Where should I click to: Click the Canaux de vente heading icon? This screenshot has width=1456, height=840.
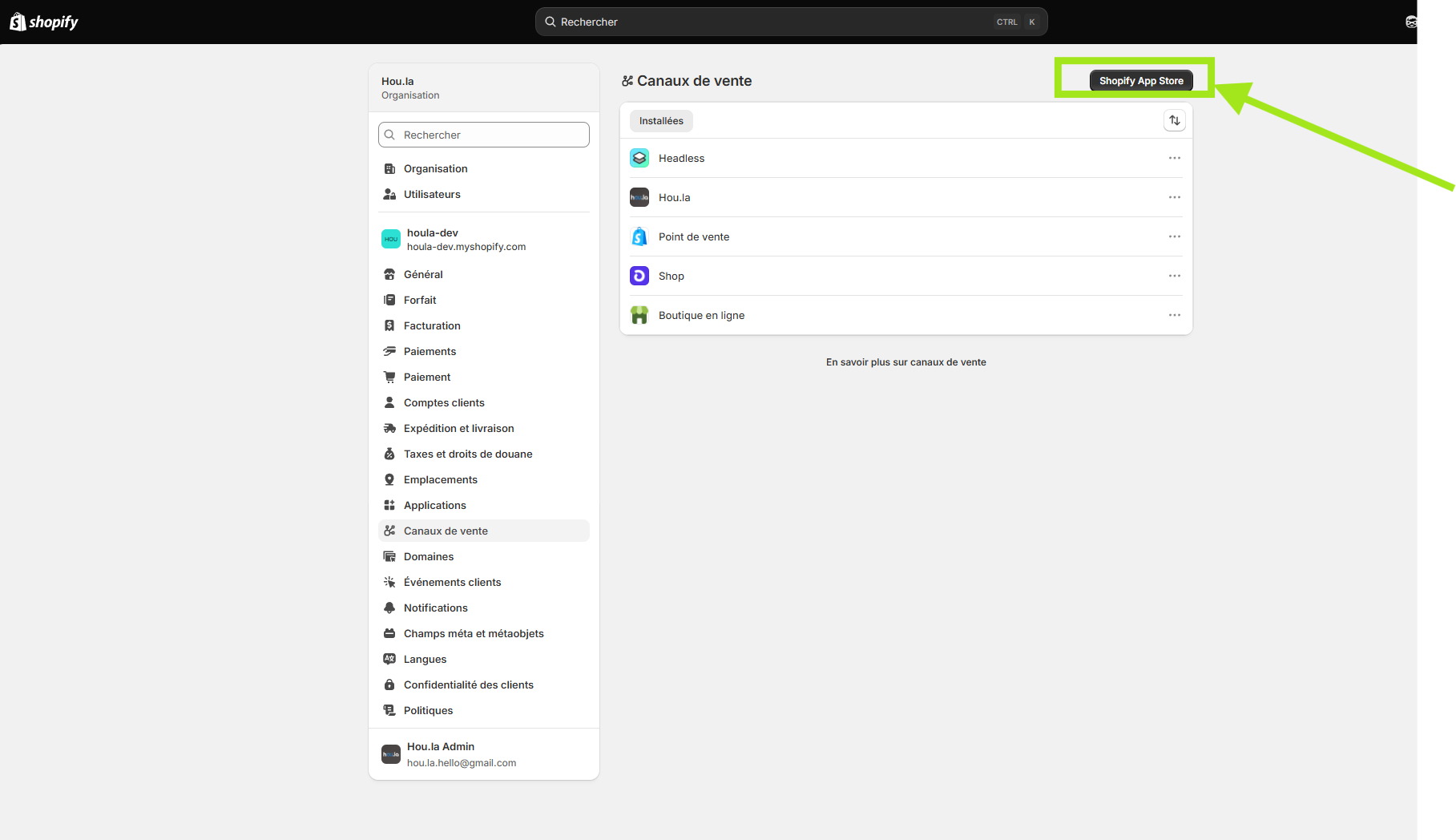click(x=627, y=81)
